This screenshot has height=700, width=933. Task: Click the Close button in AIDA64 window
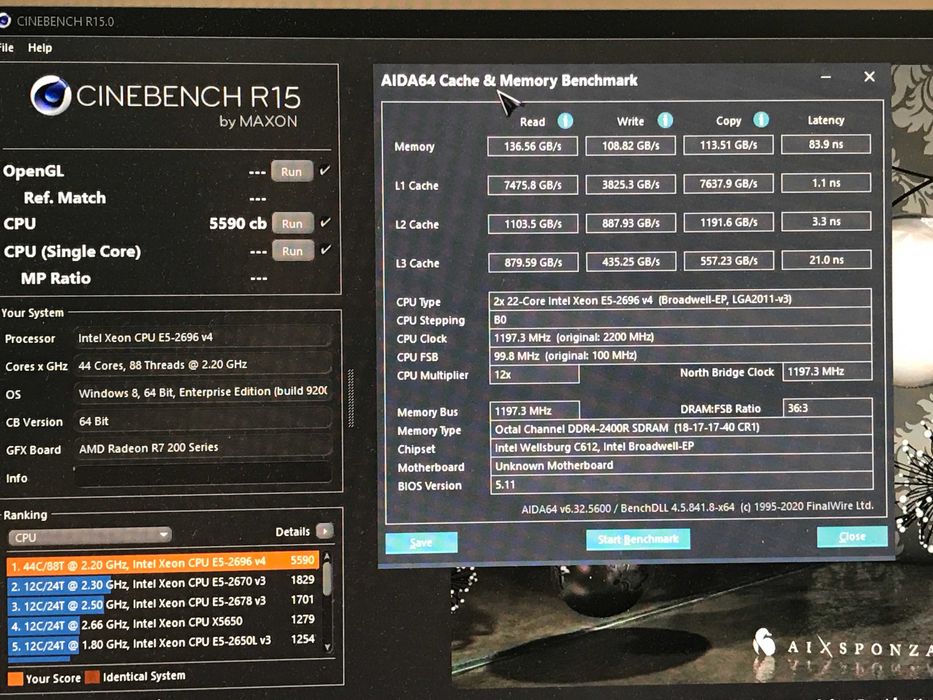(852, 537)
